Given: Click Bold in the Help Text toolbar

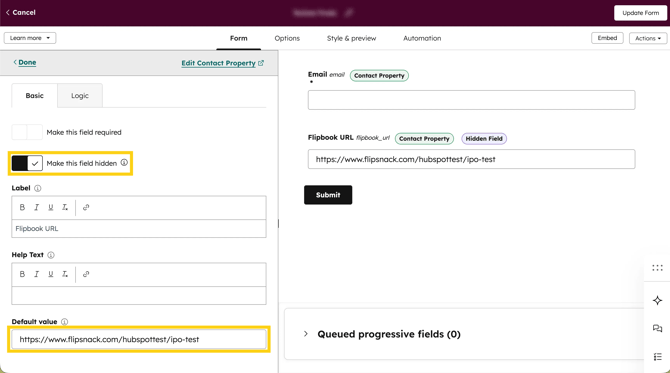Looking at the screenshot, I should (x=22, y=274).
